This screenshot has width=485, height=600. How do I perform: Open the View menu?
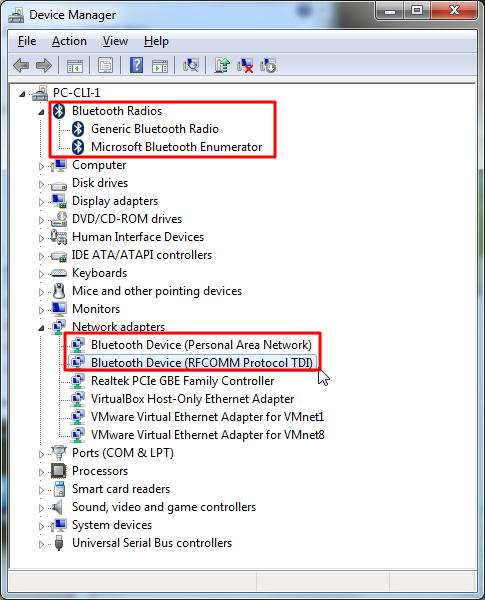point(115,41)
